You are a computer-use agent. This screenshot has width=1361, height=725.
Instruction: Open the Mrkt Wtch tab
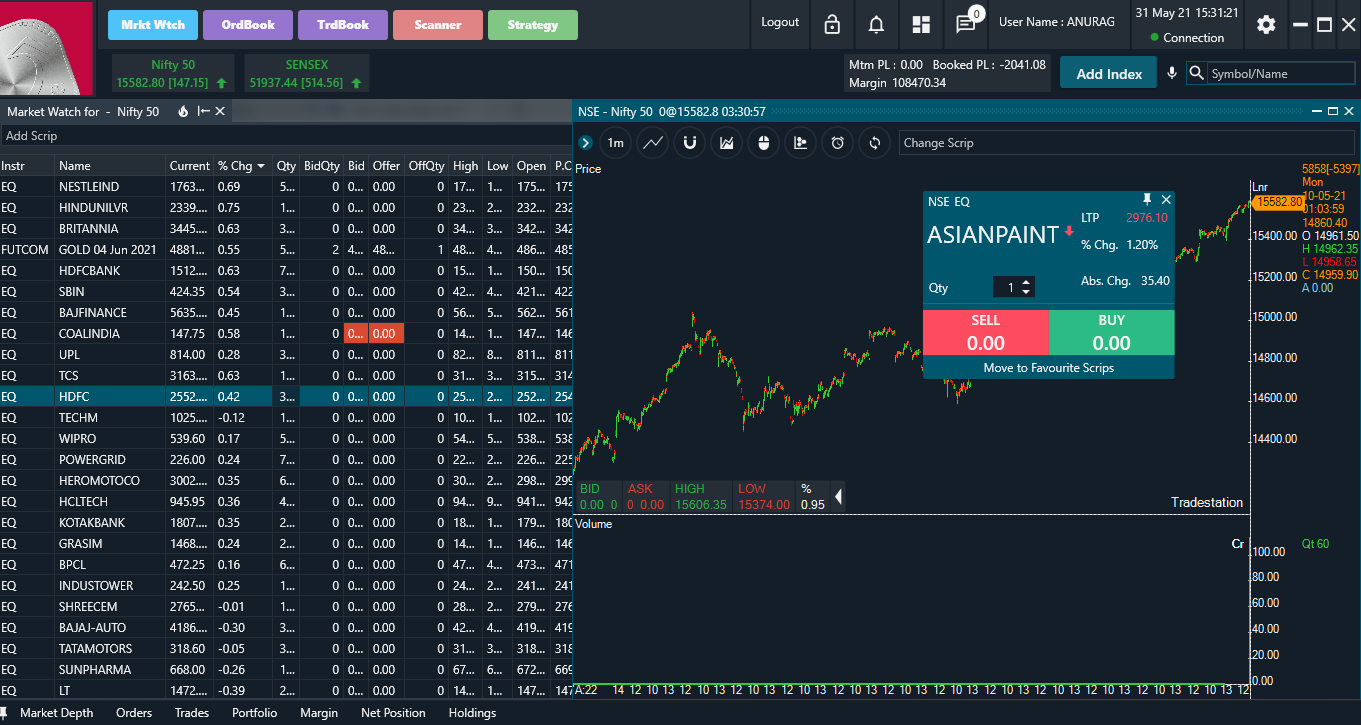(152, 25)
